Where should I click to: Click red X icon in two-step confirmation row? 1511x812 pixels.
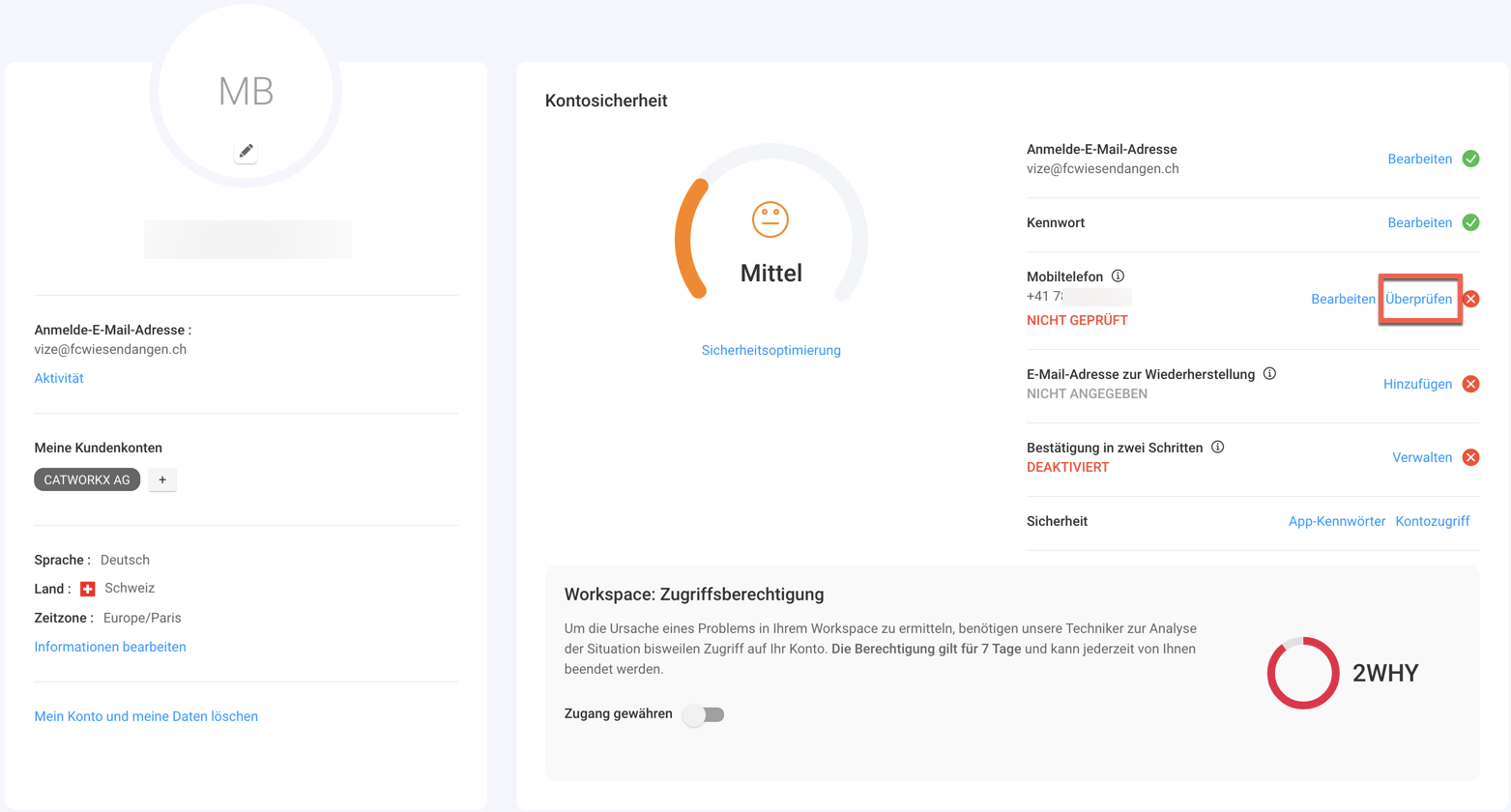(x=1470, y=457)
